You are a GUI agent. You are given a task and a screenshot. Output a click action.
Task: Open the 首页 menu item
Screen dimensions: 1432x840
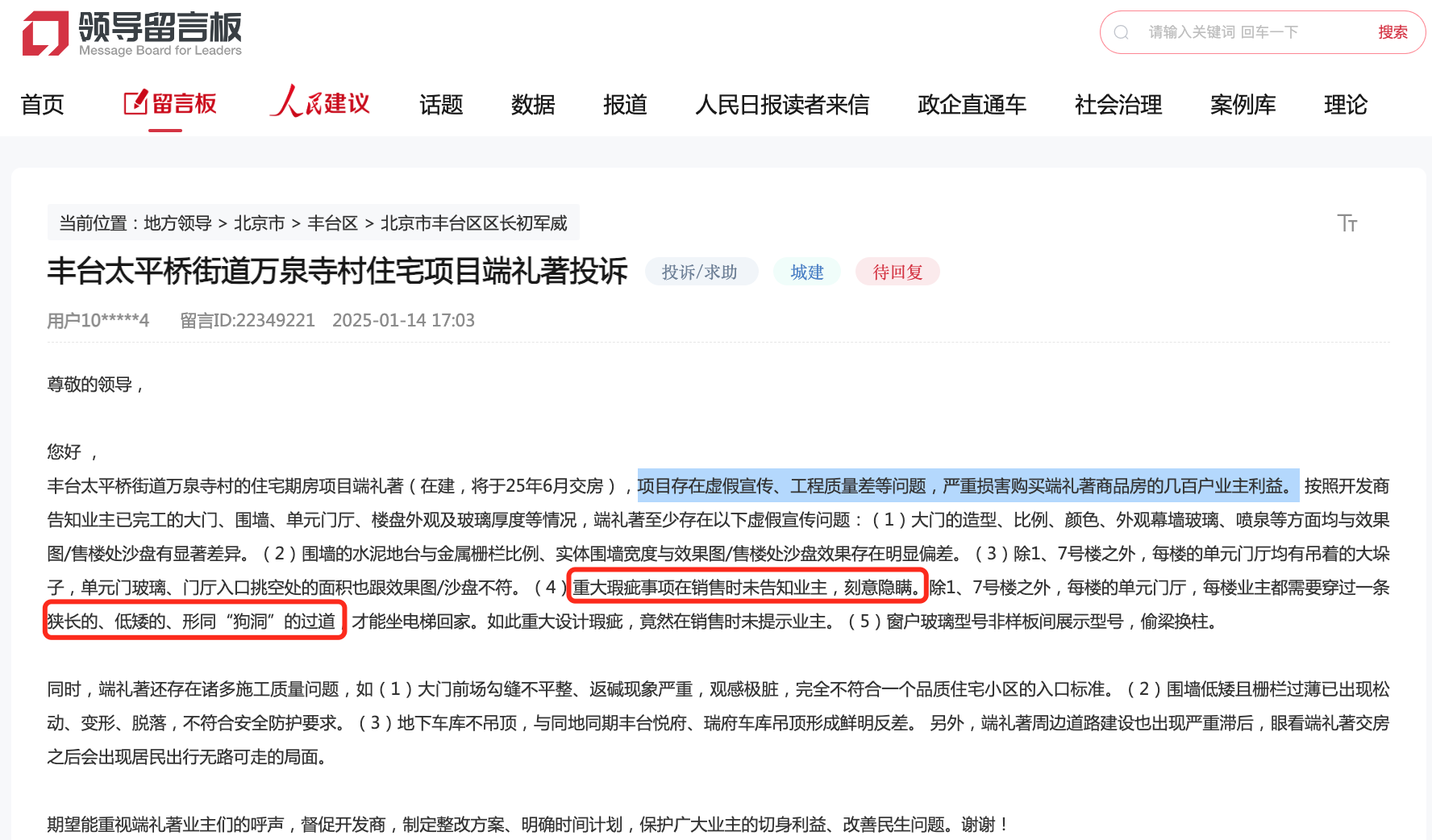pyautogui.click(x=42, y=105)
